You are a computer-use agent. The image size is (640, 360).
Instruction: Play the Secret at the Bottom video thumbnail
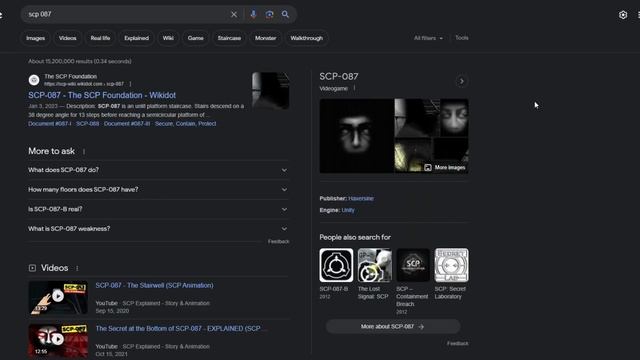(58, 340)
